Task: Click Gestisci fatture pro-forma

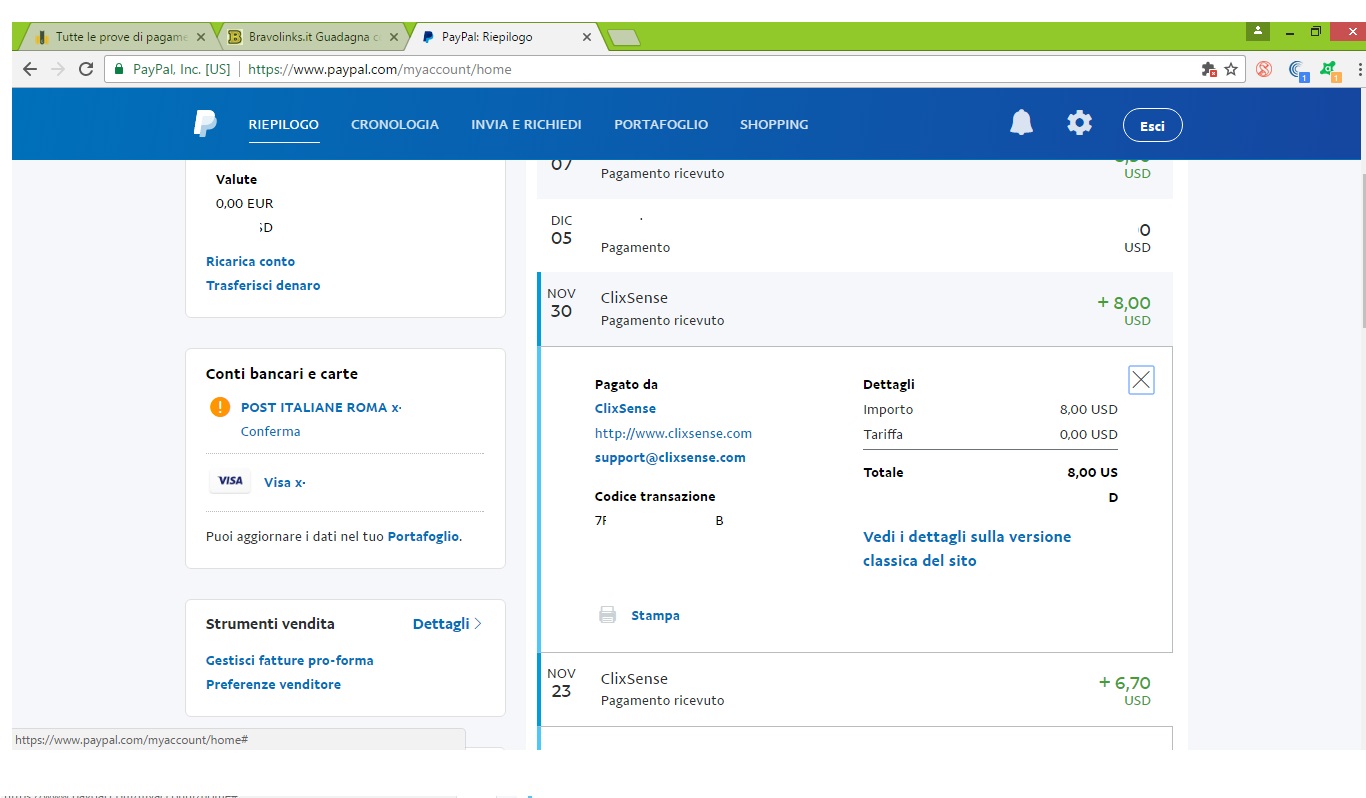Action: [x=290, y=660]
